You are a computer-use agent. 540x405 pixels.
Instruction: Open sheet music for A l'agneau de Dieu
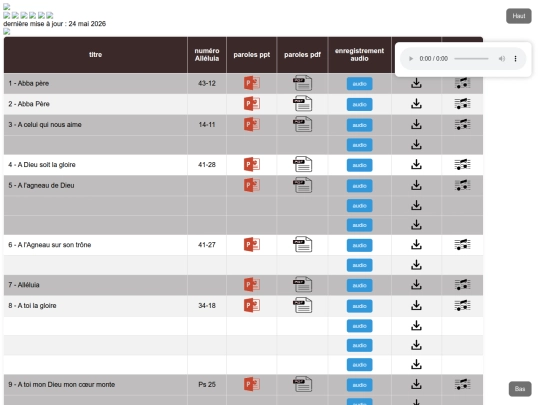pyautogui.click(x=463, y=185)
